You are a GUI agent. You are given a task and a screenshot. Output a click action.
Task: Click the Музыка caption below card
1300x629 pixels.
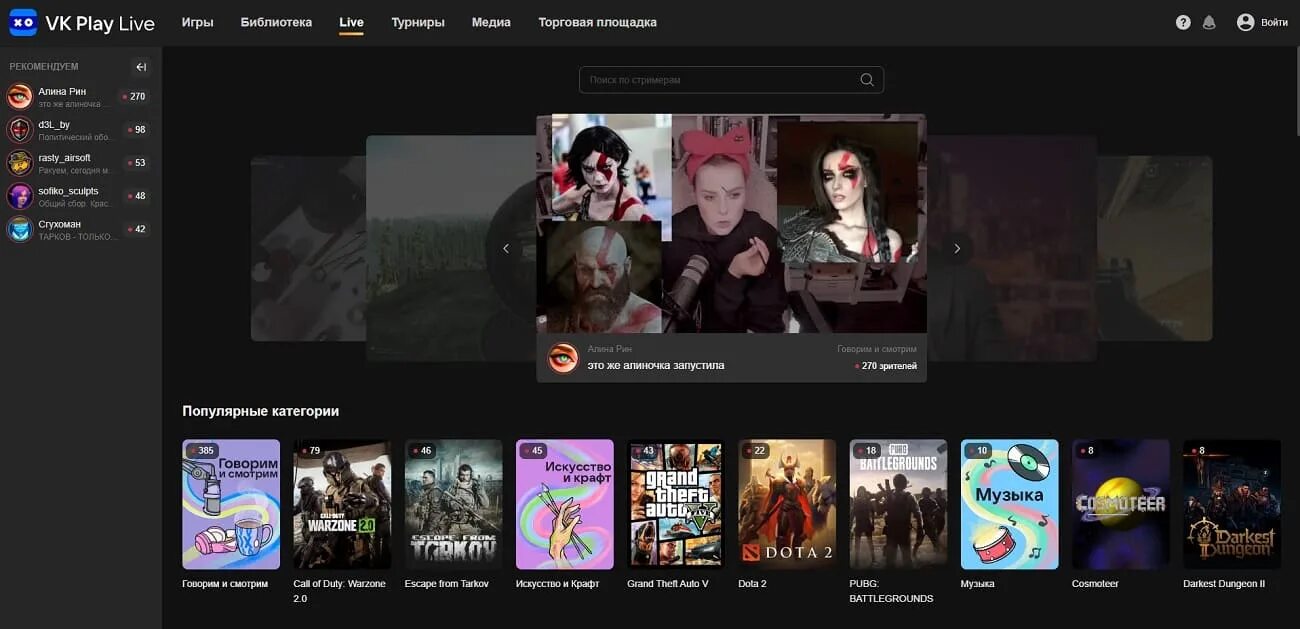(x=978, y=584)
